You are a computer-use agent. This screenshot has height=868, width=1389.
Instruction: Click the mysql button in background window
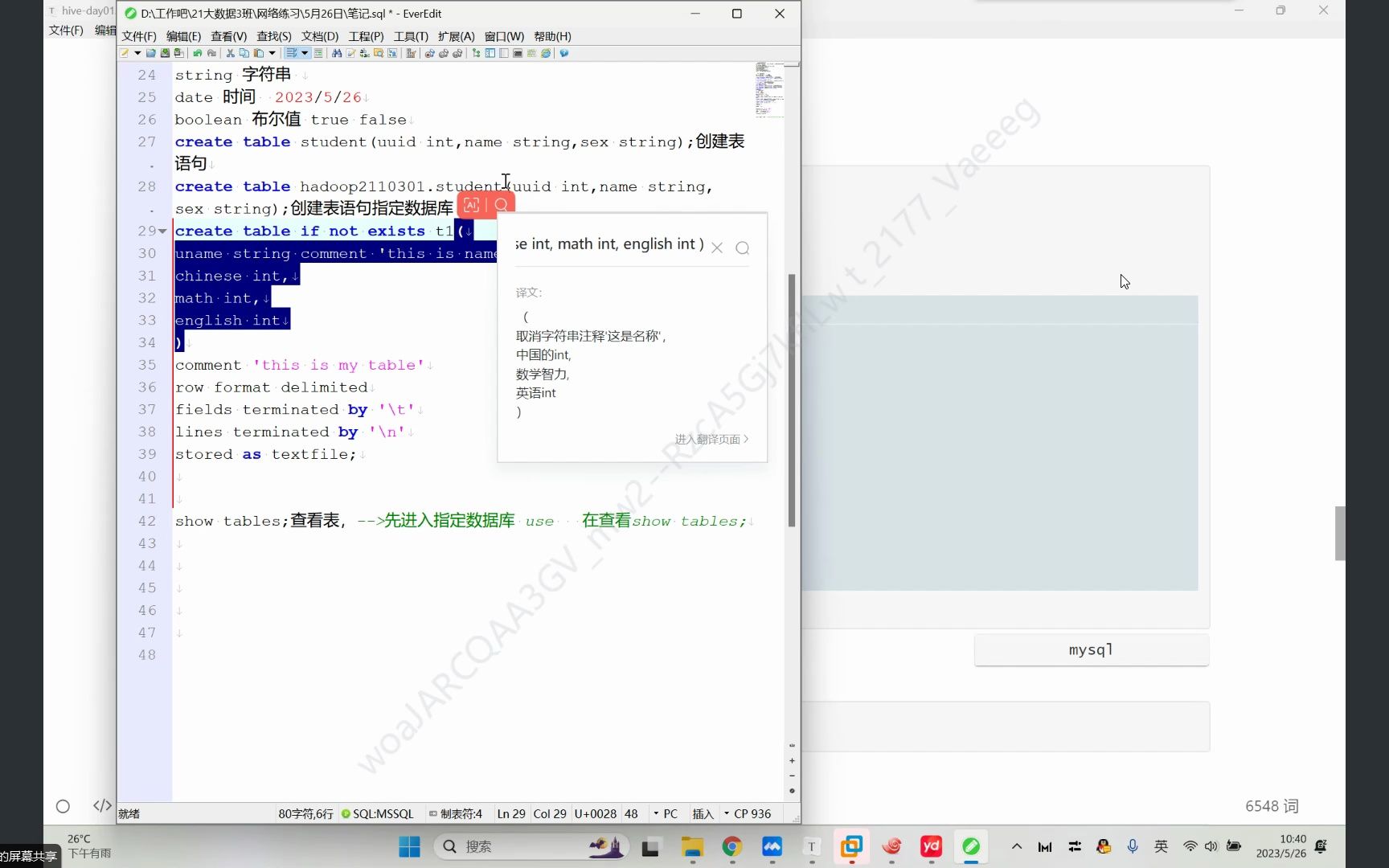click(x=1091, y=649)
